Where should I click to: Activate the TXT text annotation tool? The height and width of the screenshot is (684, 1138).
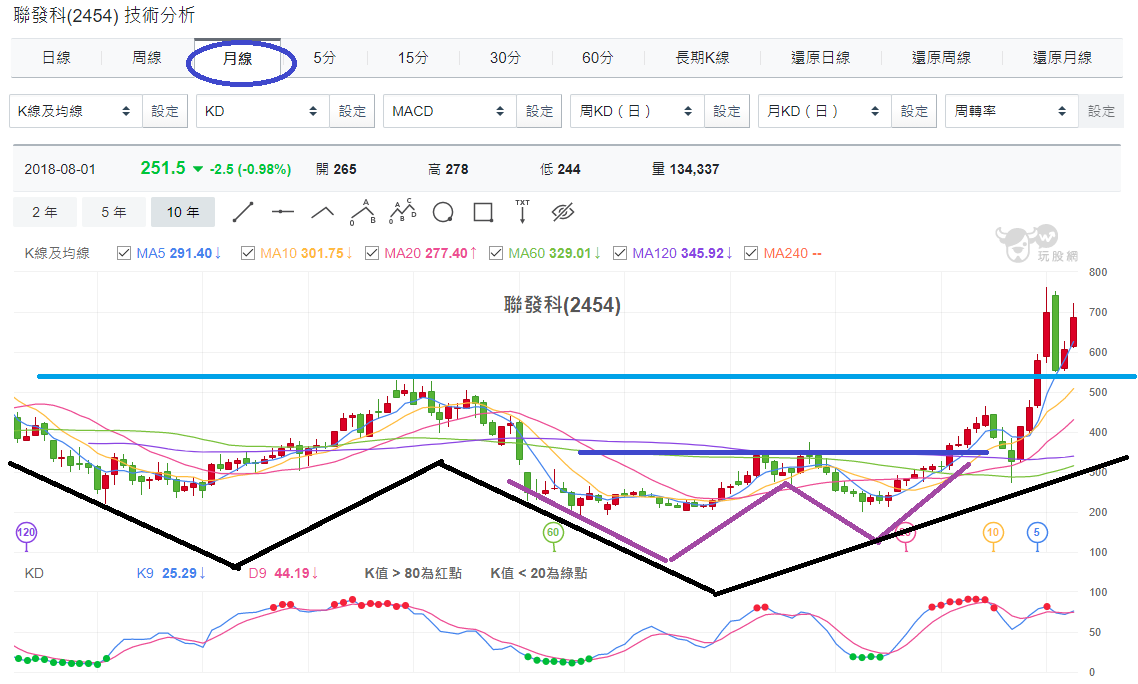[x=523, y=211]
